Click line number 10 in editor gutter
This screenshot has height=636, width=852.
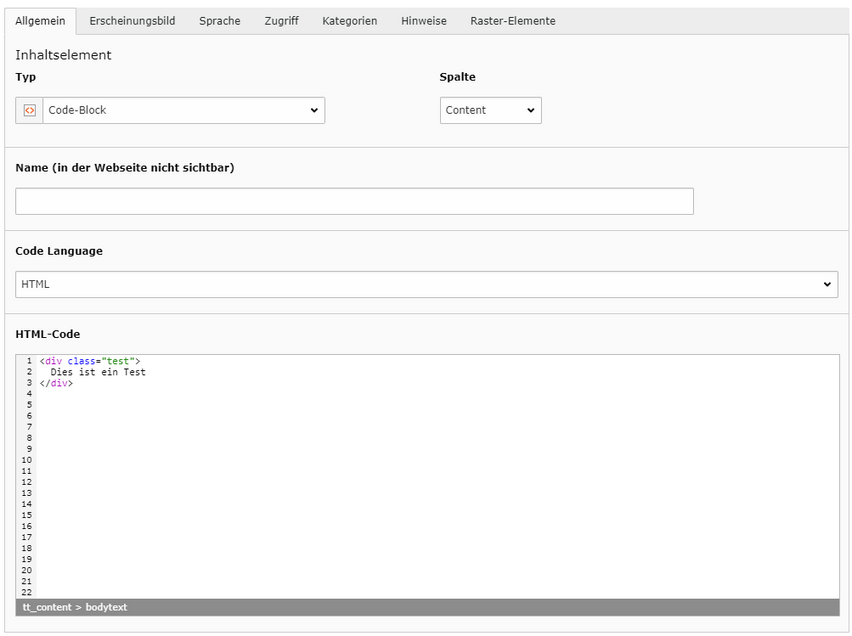(27, 460)
